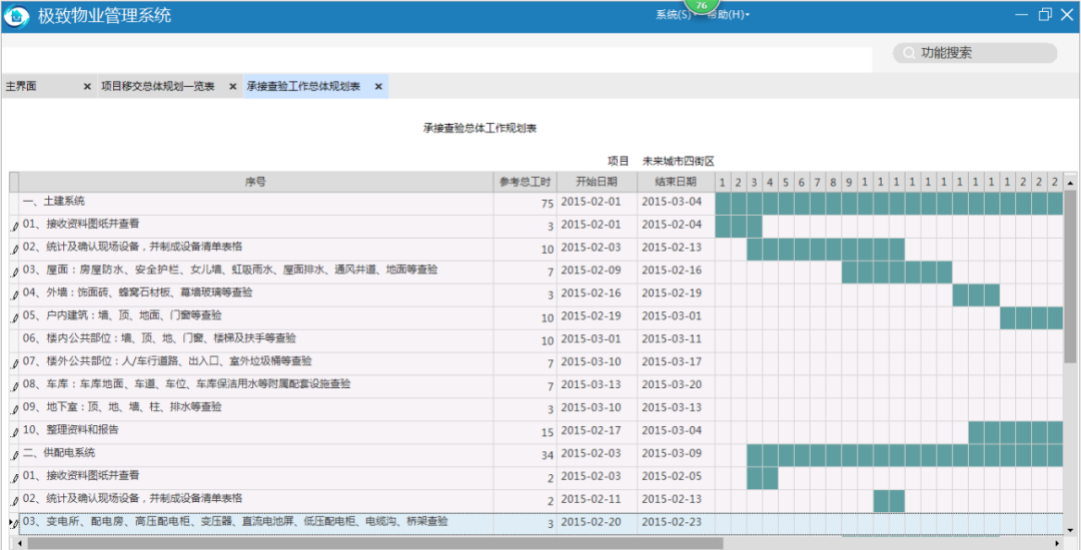Open the 帮助(H) menu
Image resolution: width=1081 pixels, height=550 pixels.
[725, 14]
